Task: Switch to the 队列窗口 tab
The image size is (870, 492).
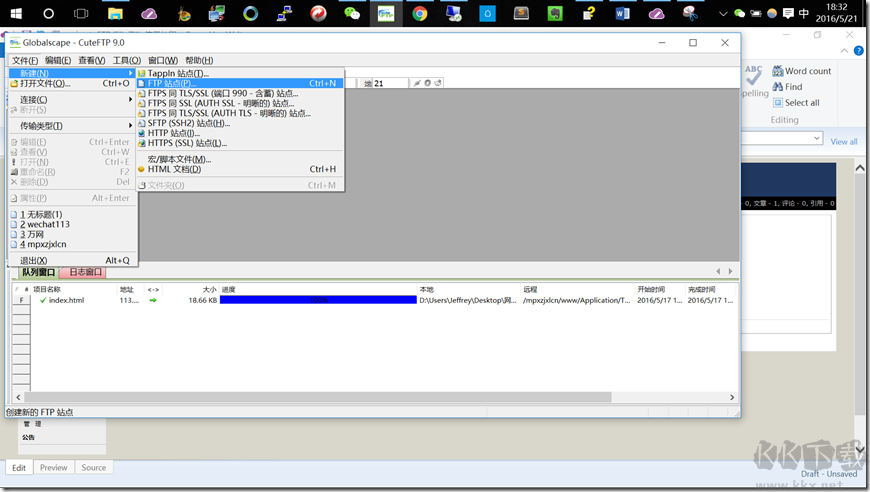Action: coord(38,272)
